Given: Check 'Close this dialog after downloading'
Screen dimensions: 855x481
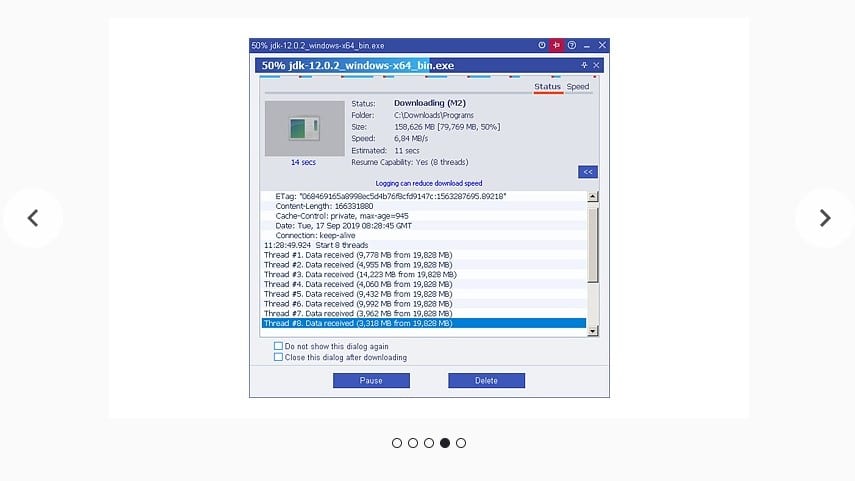Looking at the screenshot, I should click(278, 357).
